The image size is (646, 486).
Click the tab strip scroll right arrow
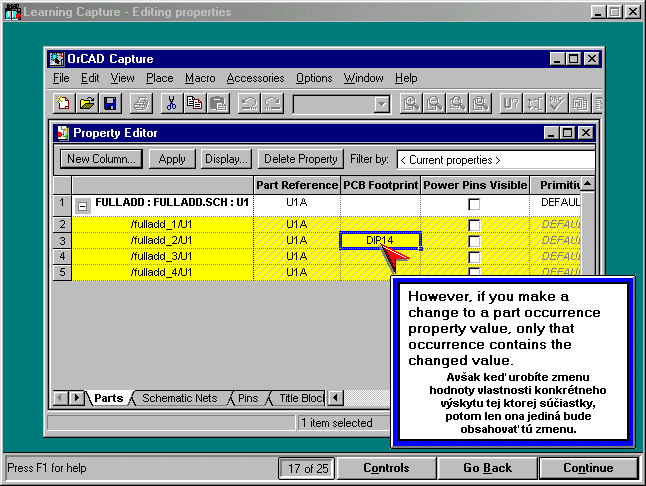[78, 398]
